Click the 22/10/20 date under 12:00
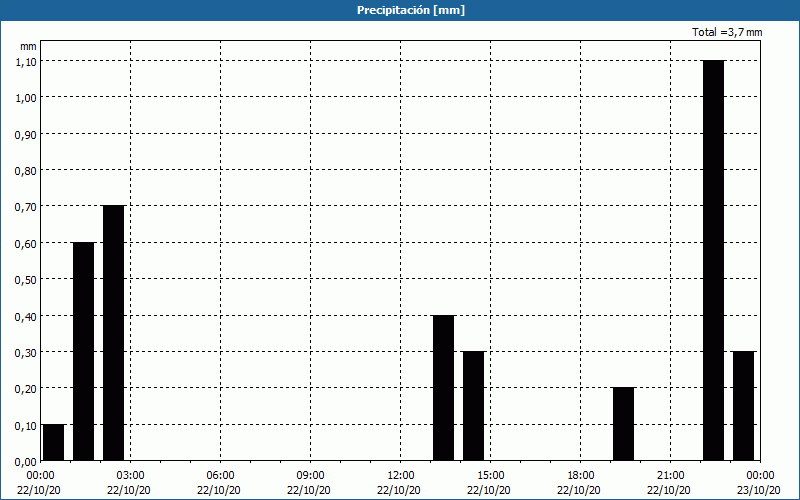This screenshot has height=500, width=800. click(399, 490)
